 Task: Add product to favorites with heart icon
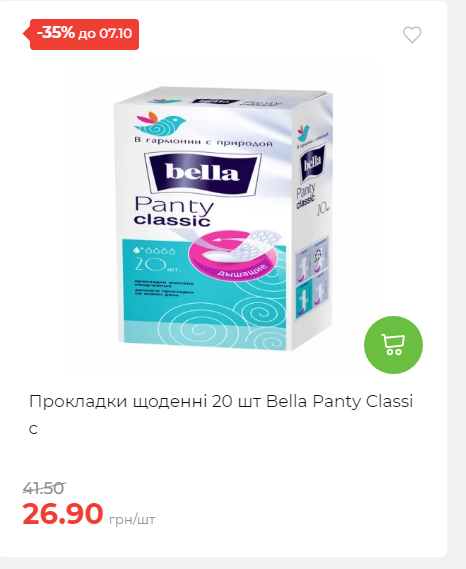[412, 35]
